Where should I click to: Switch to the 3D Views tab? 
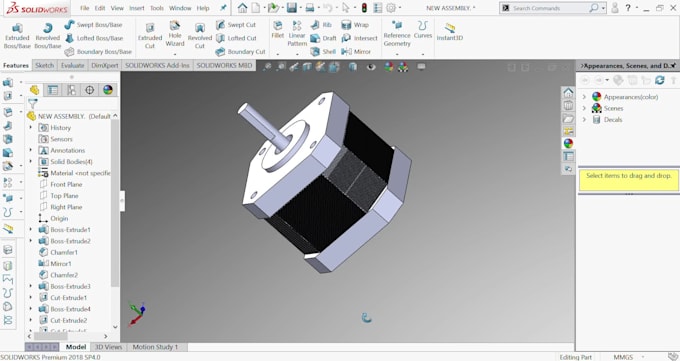(108, 347)
